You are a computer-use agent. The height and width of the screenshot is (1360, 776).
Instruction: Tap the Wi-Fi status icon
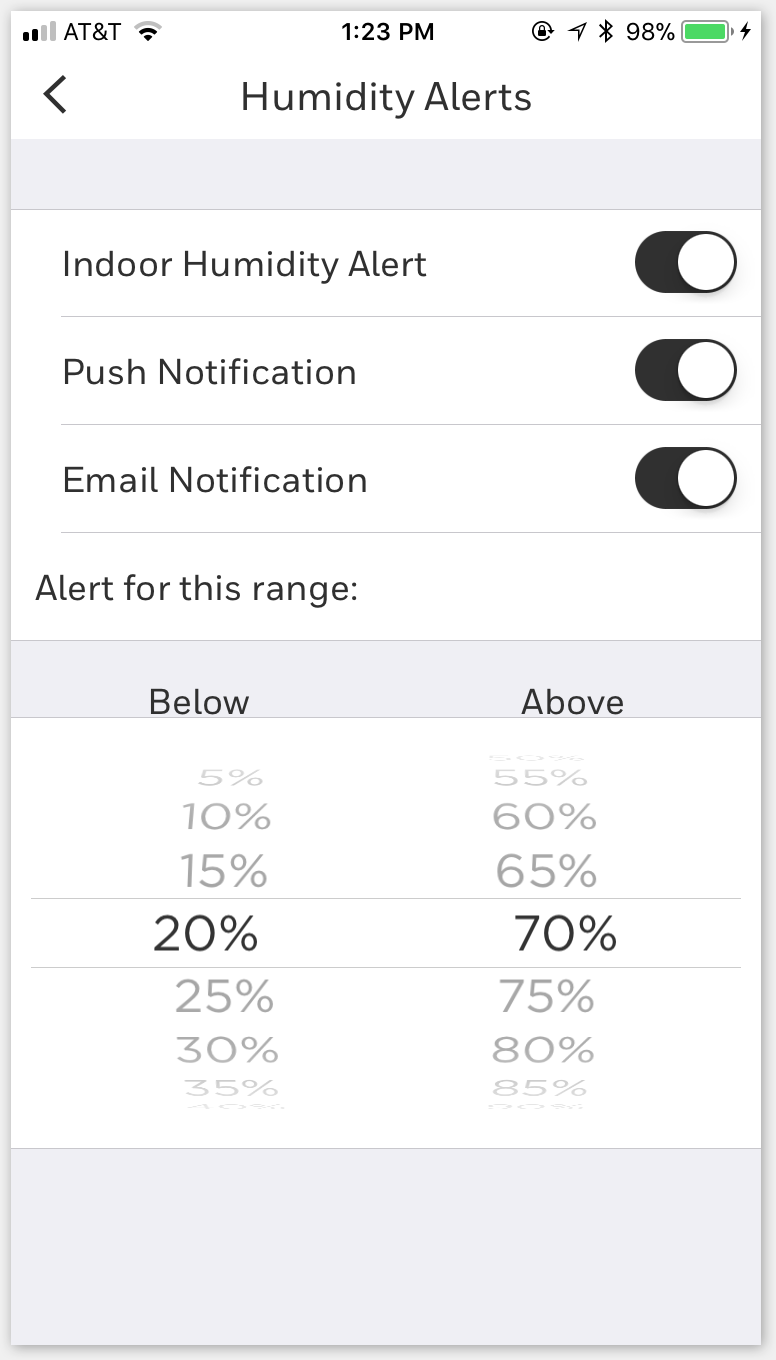(149, 32)
